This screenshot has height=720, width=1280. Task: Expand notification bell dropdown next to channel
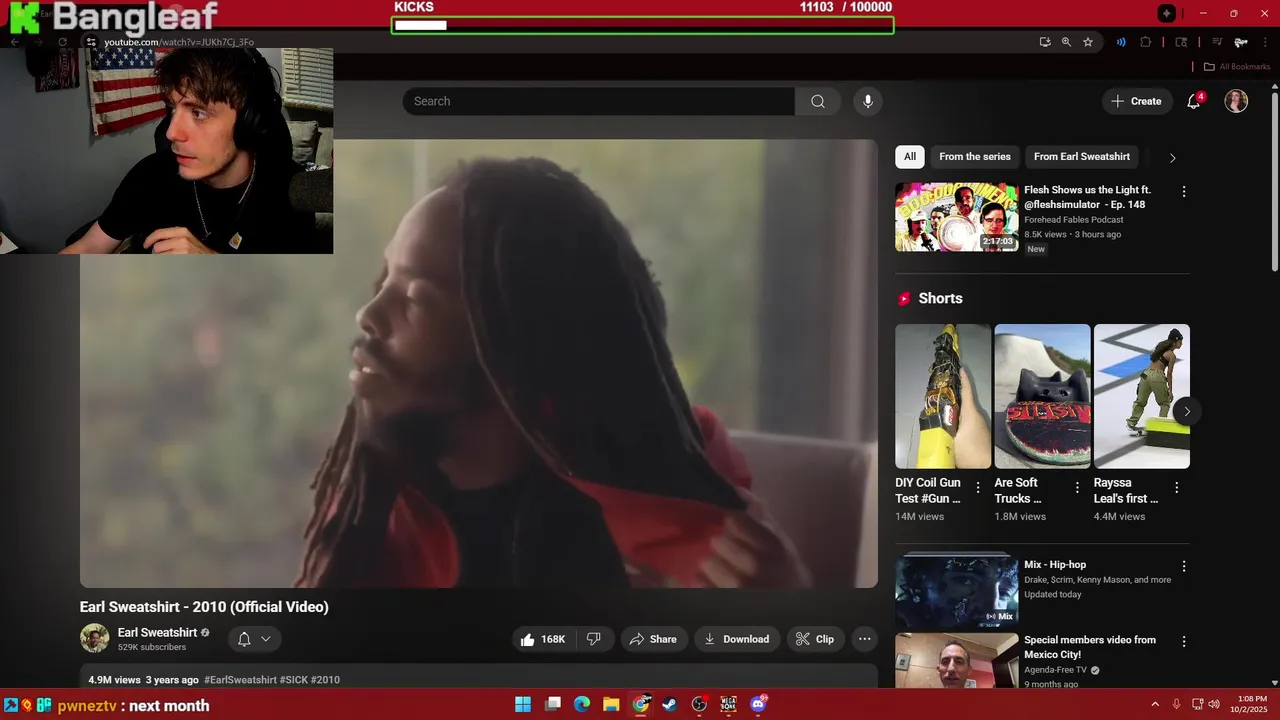(254, 639)
